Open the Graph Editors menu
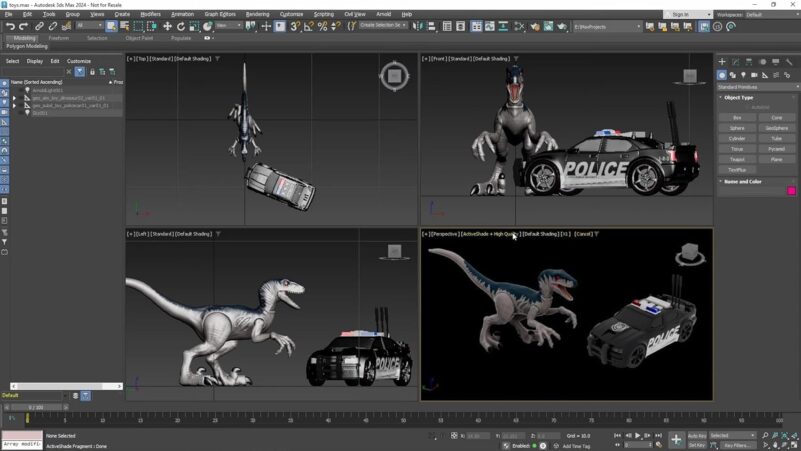This screenshot has width=801, height=451. pos(220,14)
